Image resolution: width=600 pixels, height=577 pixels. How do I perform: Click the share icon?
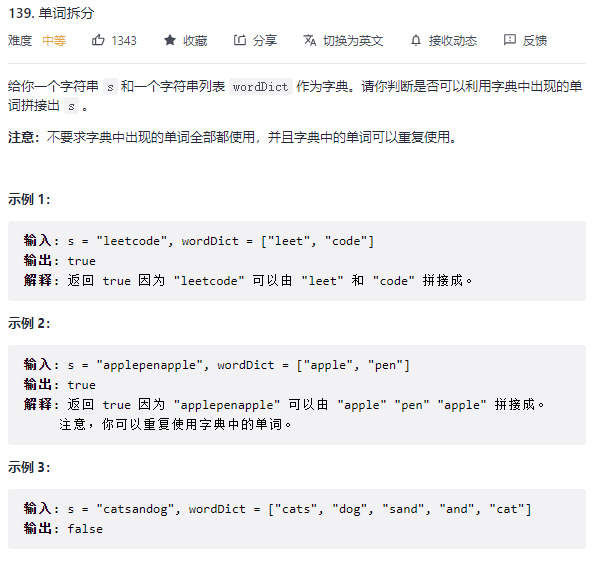pyautogui.click(x=240, y=40)
